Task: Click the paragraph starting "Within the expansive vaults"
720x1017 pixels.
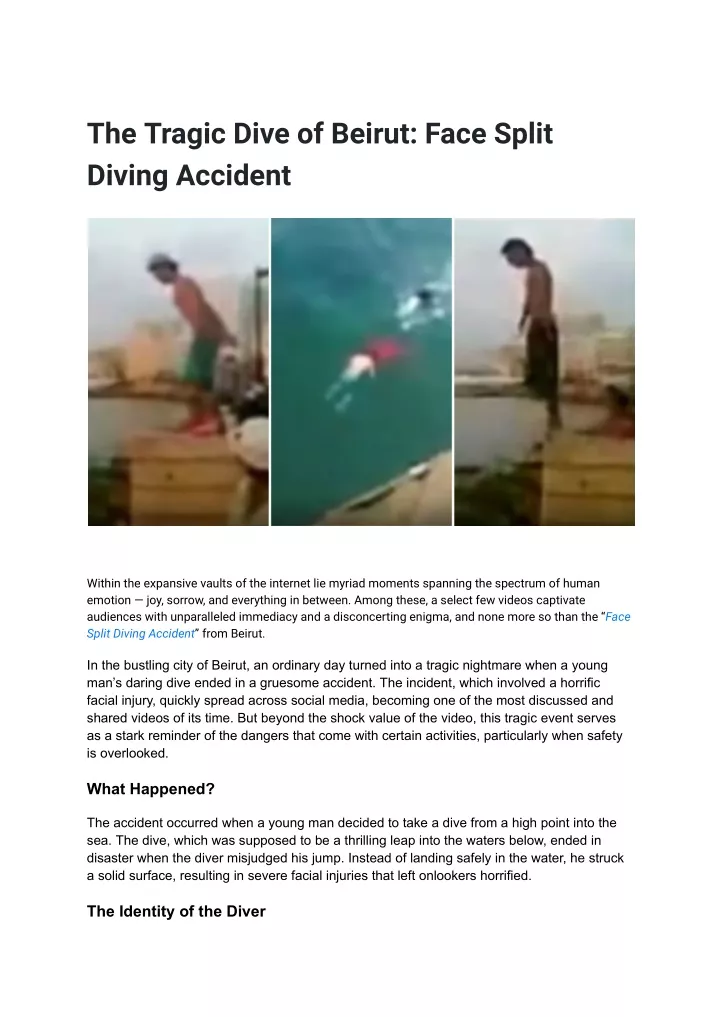Action: [x=359, y=608]
